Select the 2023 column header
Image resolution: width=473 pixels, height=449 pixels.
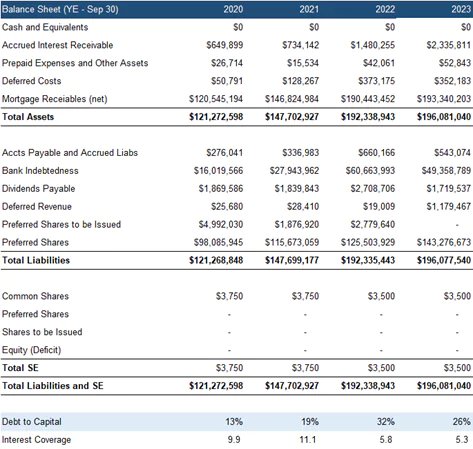coord(461,9)
